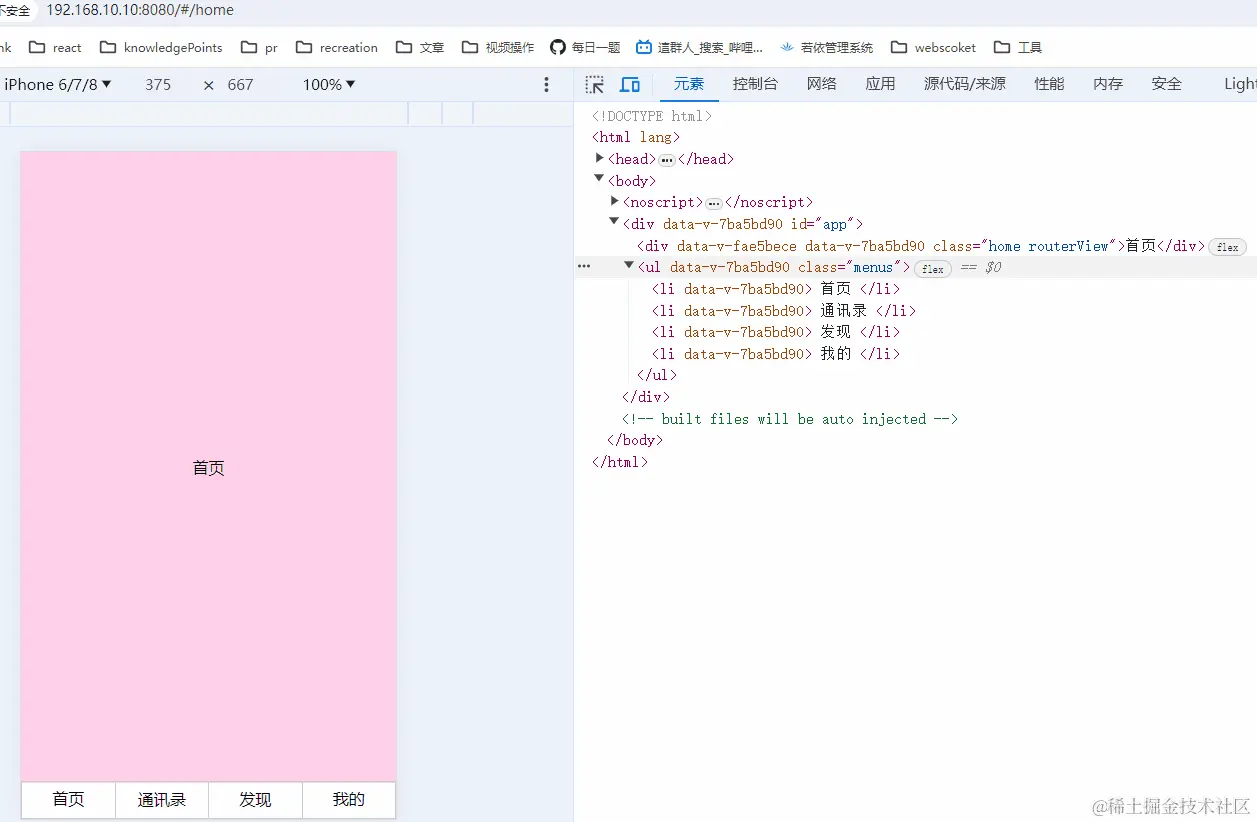This screenshot has height=822, width=1257.
Task: Select the li 通讯录 element row
Action: coord(783,311)
